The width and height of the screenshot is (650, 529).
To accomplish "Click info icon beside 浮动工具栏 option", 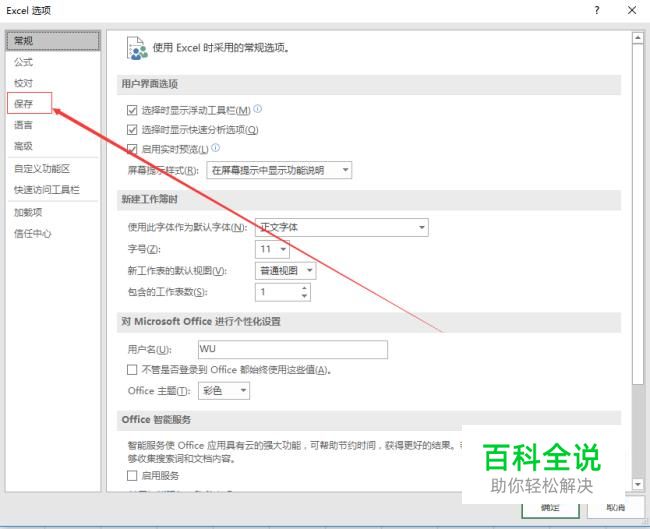I will coord(257,109).
